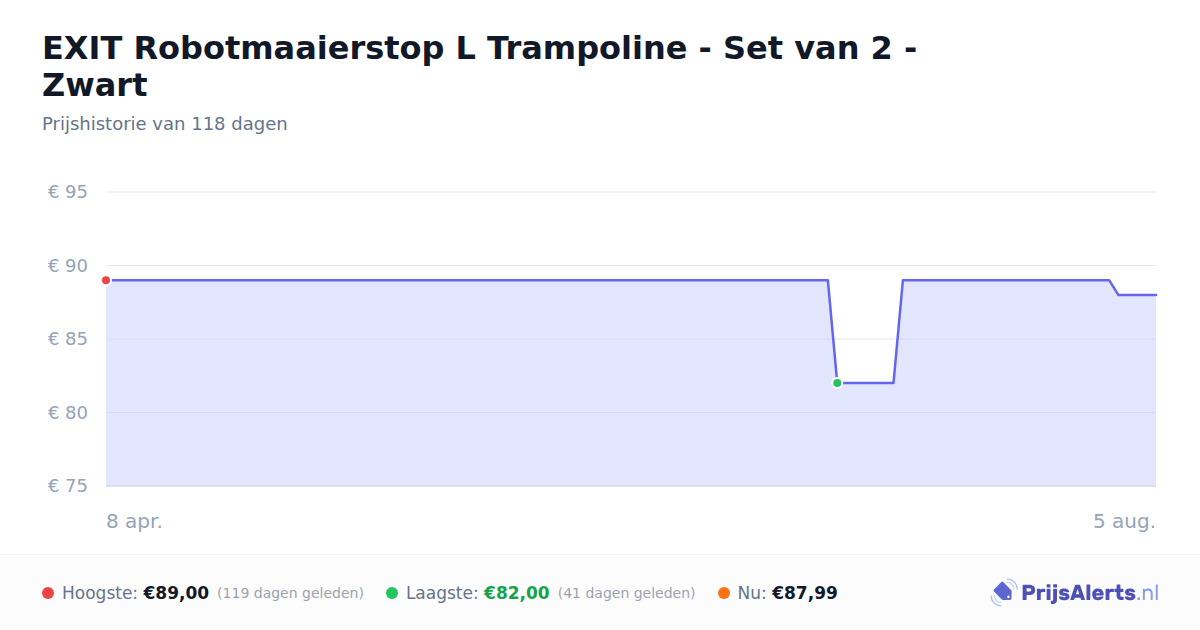This screenshot has width=1200, height=630.
Task: Click the green lowest-price marker on the chart
Action: 837,383
